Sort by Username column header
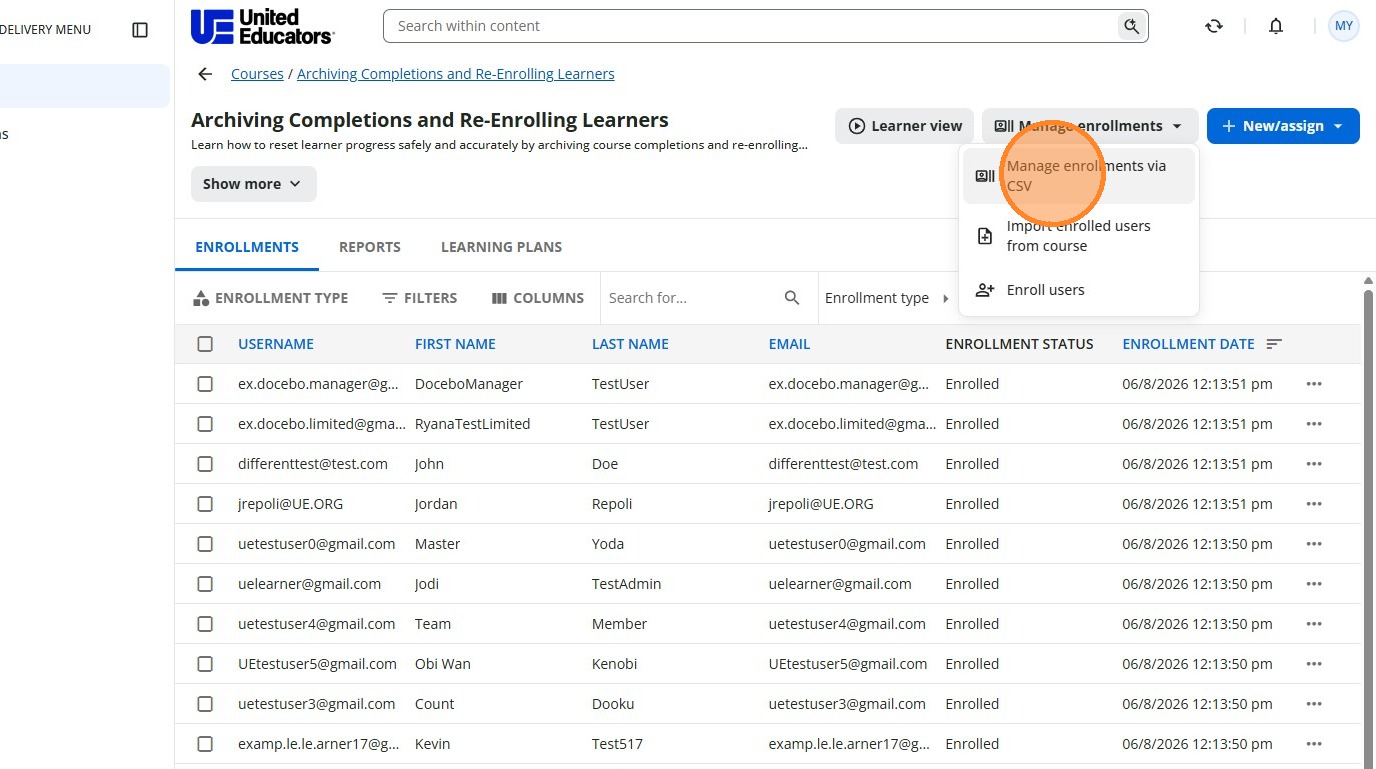The height and width of the screenshot is (769, 1376). pyautogui.click(x=276, y=344)
